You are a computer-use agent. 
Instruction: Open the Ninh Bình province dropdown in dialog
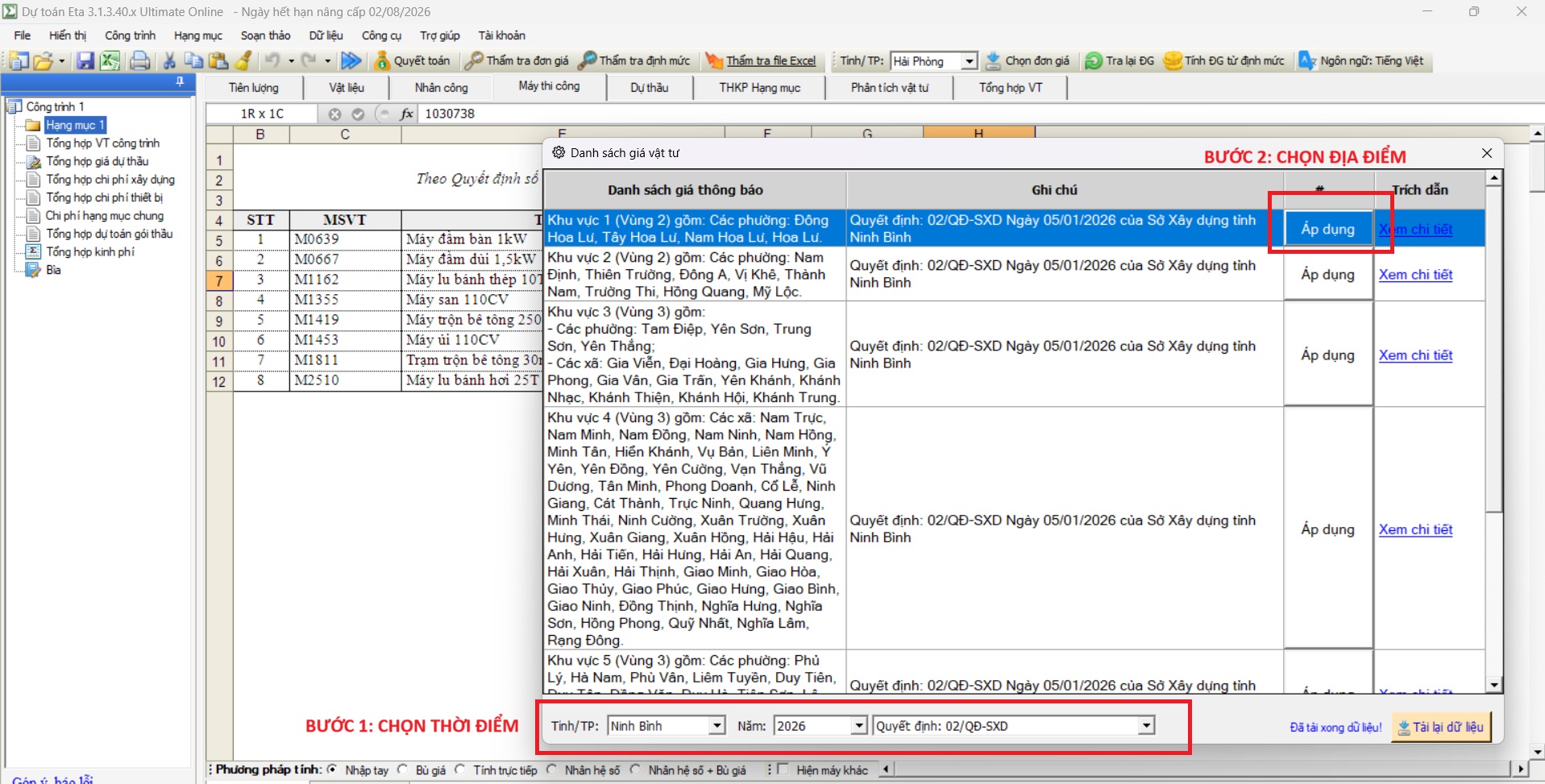point(716,726)
